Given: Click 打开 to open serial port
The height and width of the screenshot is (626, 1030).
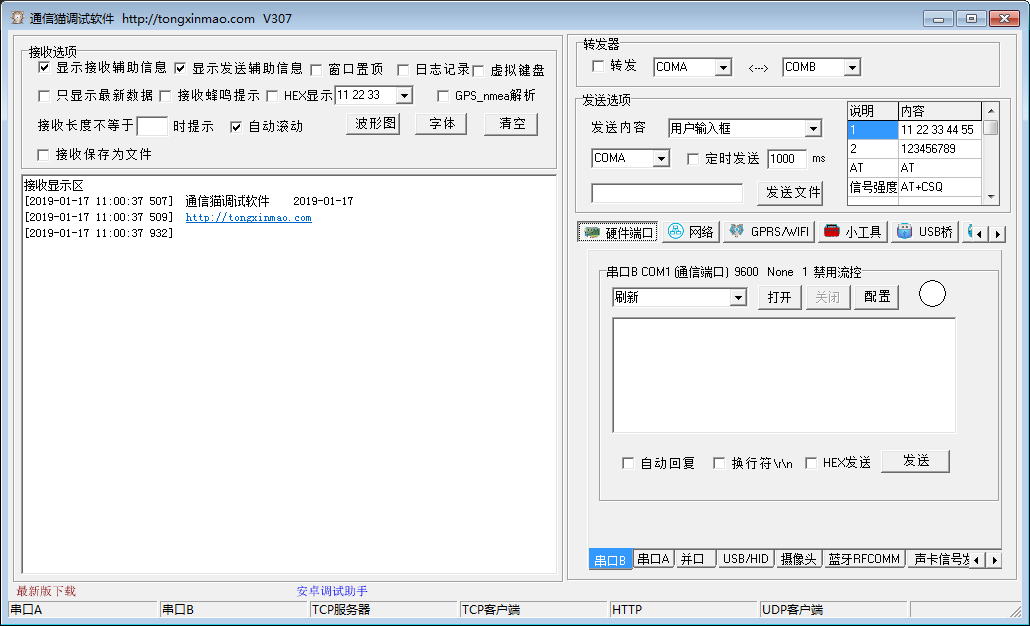Looking at the screenshot, I should 780,298.
